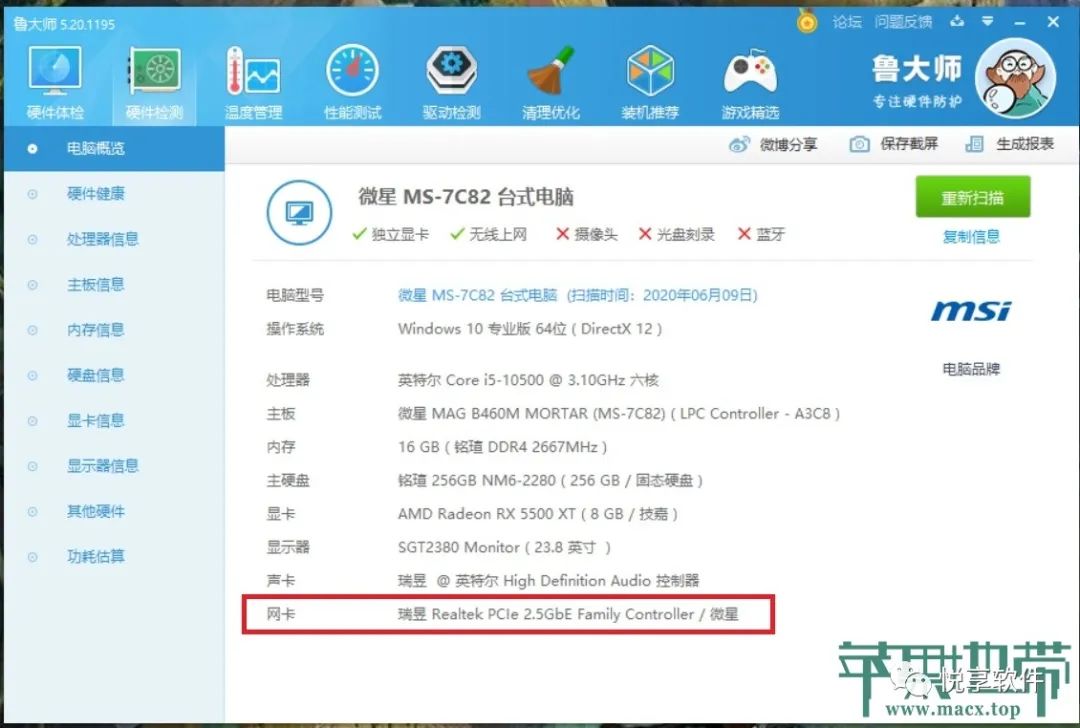Image resolution: width=1080 pixels, height=728 pixels.
Task: Click the 蓝牙 cross label
Action: tap(761, 234)
